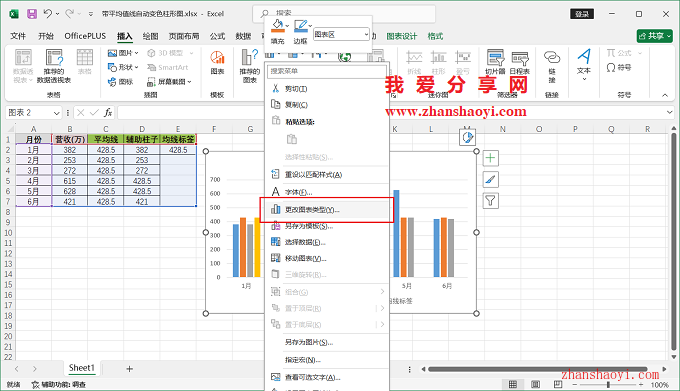Select Change Chart Type (更改图表类型)
The width and height of the screenshot is (680, 391).
[327, 209]
